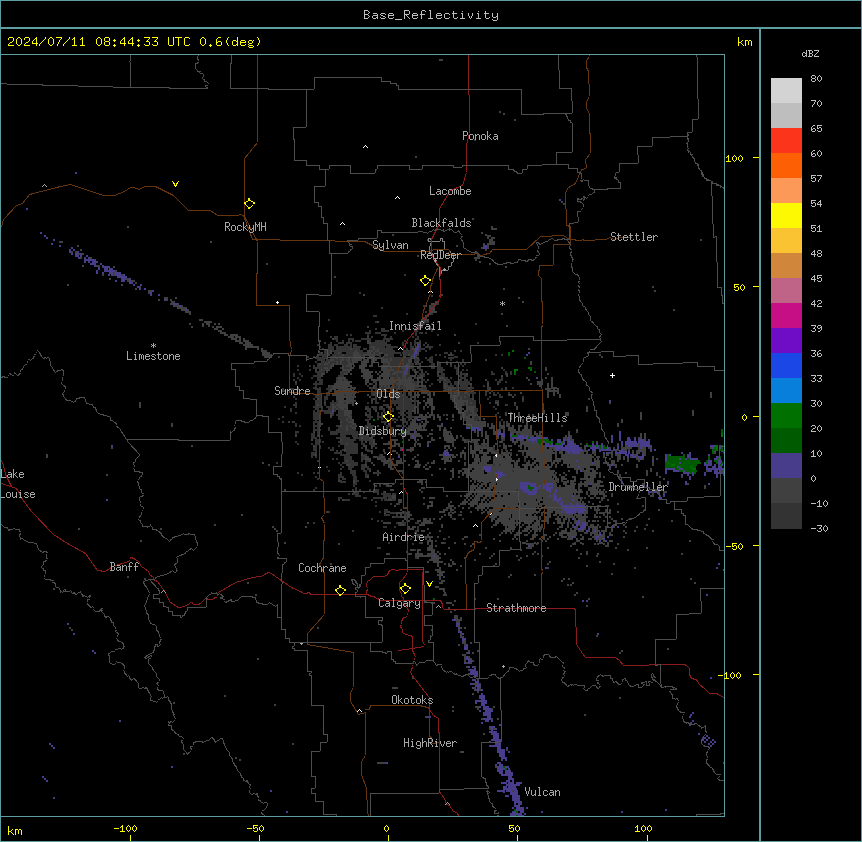Pick the light gray 80-70 dBZ legend swatch
Viewport: 862px width, 842px height.
click(x=786, y=90)
